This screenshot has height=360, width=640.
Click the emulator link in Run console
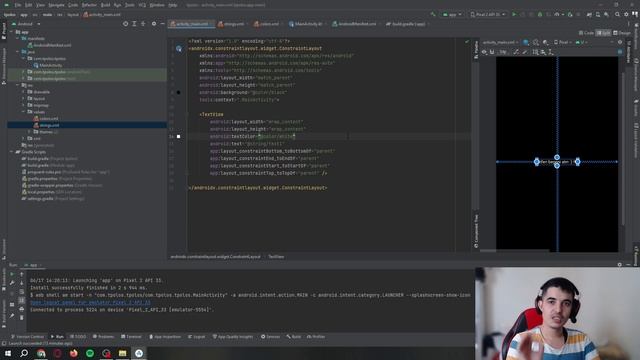[90, 302]
